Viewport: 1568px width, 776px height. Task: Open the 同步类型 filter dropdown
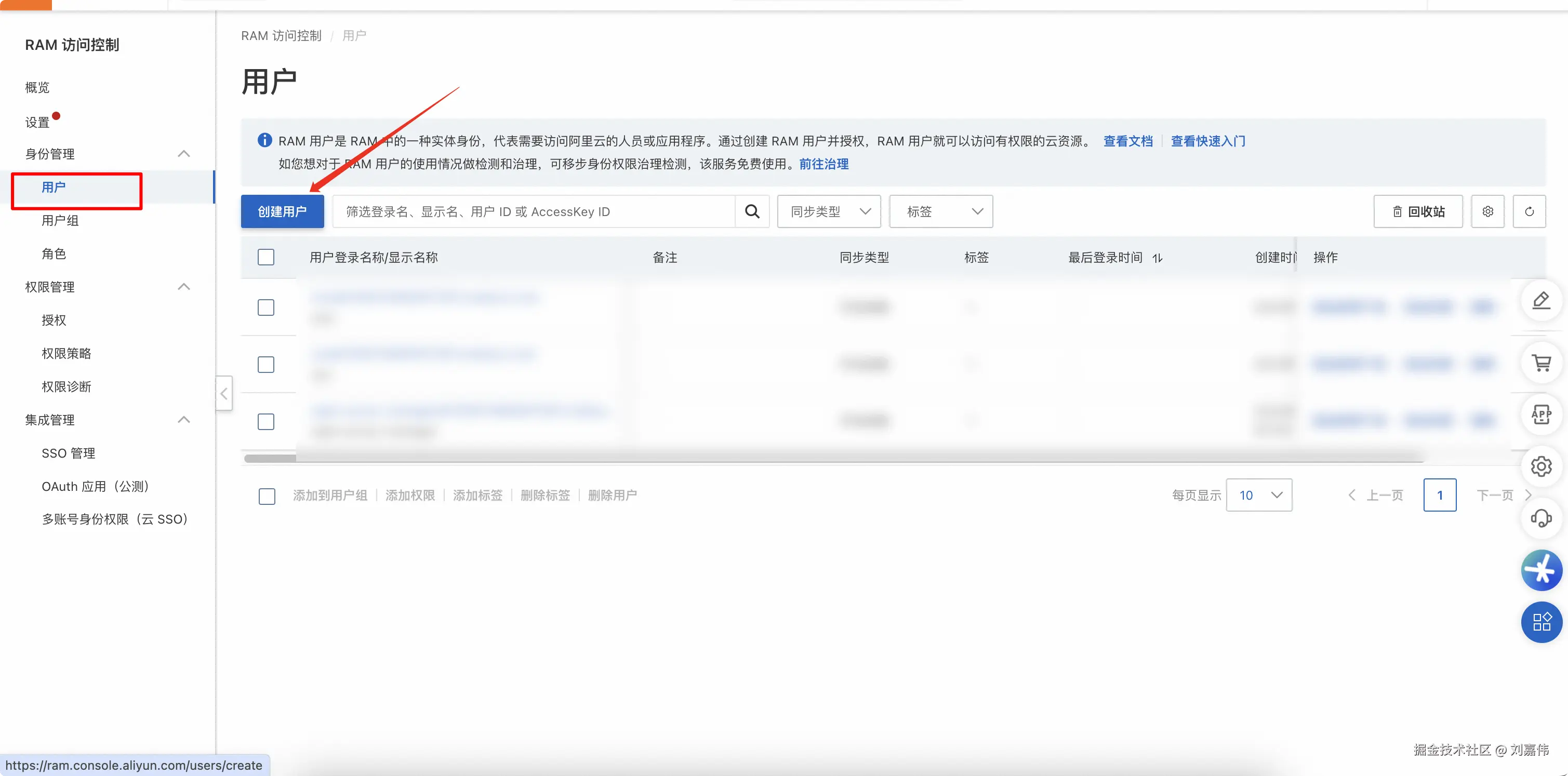pyautogui.click(x=829, y=211)
